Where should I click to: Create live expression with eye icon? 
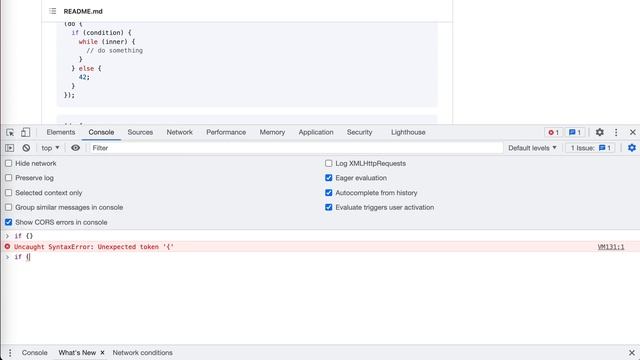pyautogui.click(x=76, y=148)
